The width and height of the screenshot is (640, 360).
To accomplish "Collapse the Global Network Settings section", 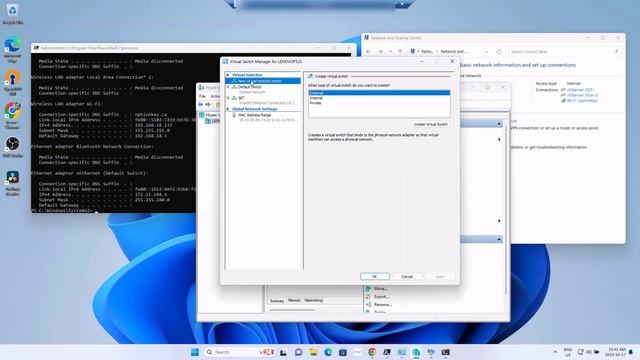I will [x=228, y=109].
